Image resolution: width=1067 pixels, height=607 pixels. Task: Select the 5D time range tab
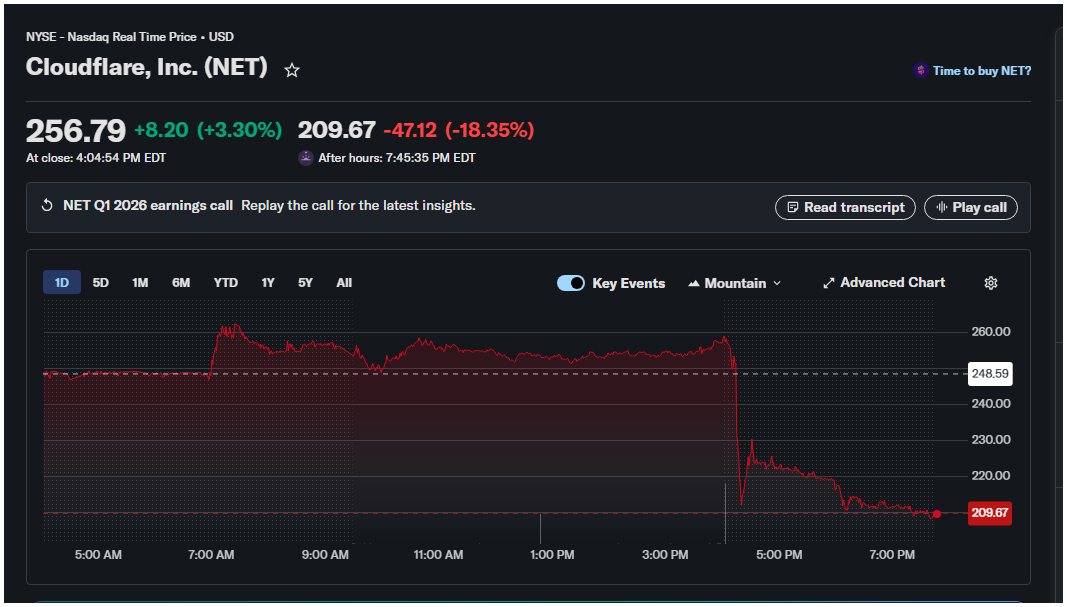[101, 282]
